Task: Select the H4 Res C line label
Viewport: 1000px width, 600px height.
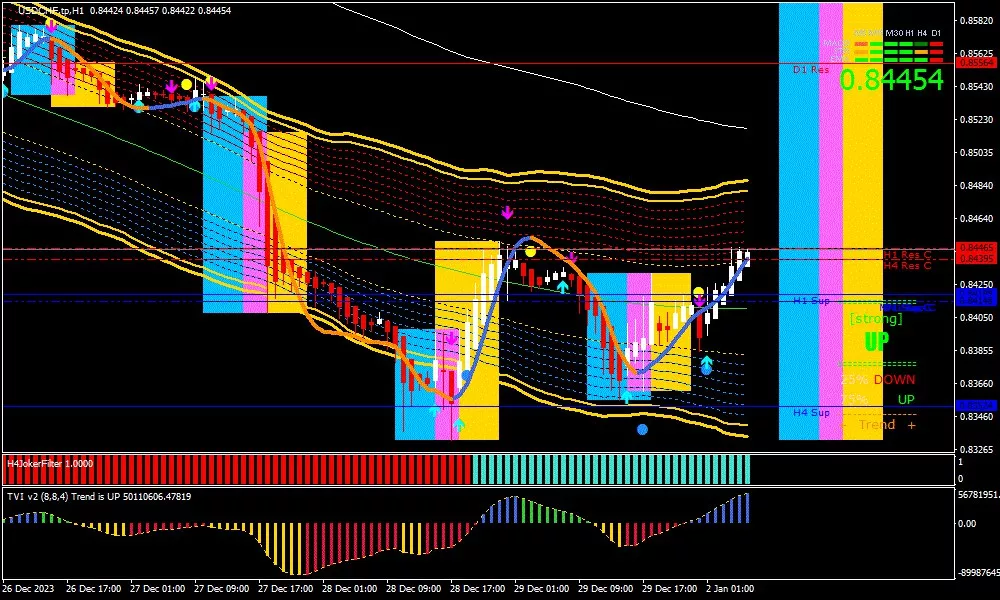Action: pos(907,265)
